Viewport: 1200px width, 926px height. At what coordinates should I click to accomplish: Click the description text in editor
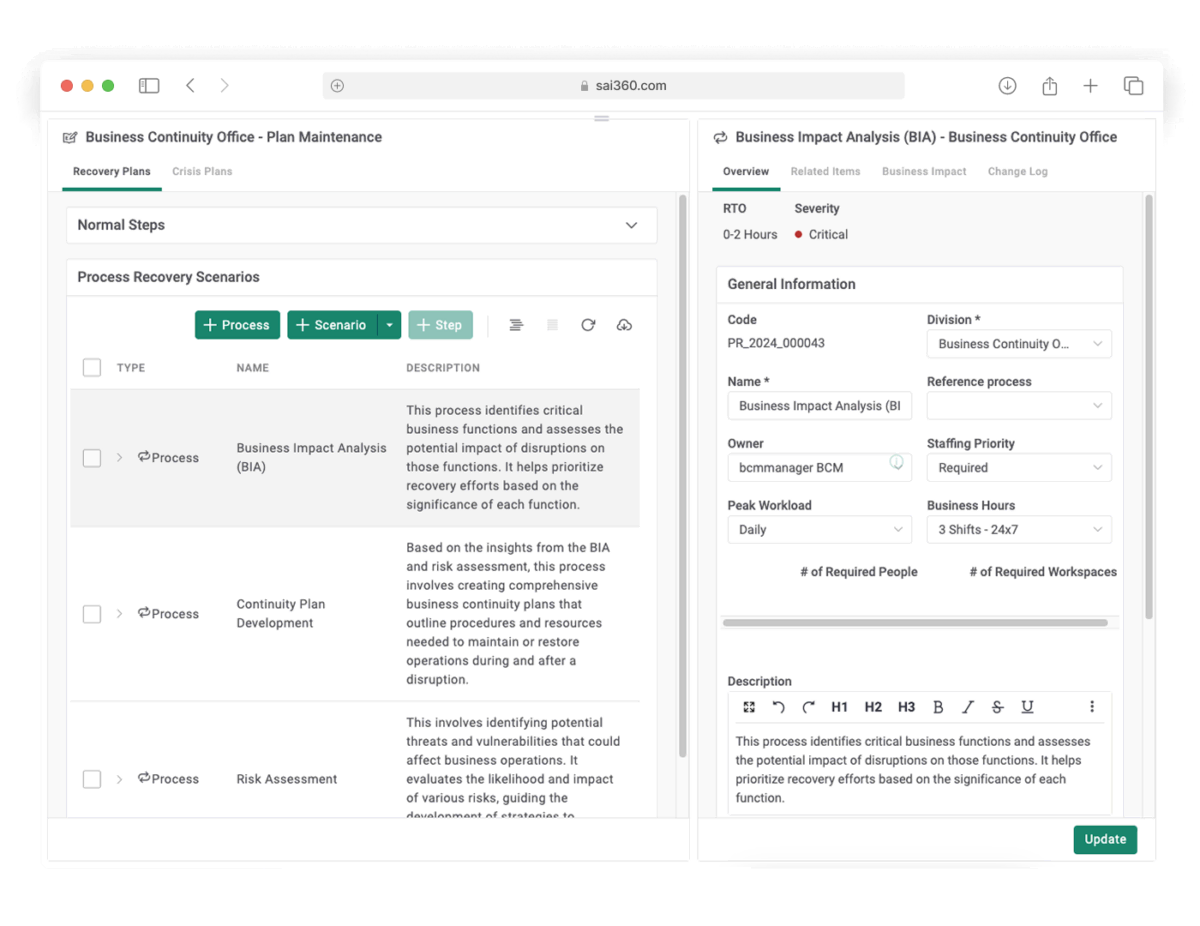pyautogui.click(x=913, y=770)
